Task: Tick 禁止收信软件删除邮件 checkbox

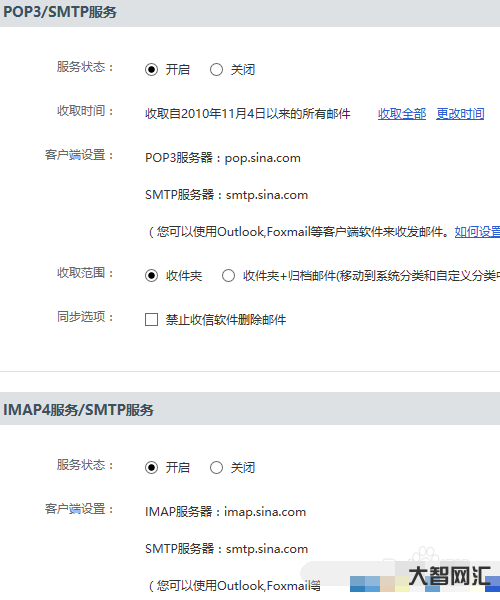Action: [x=151, y=320]
